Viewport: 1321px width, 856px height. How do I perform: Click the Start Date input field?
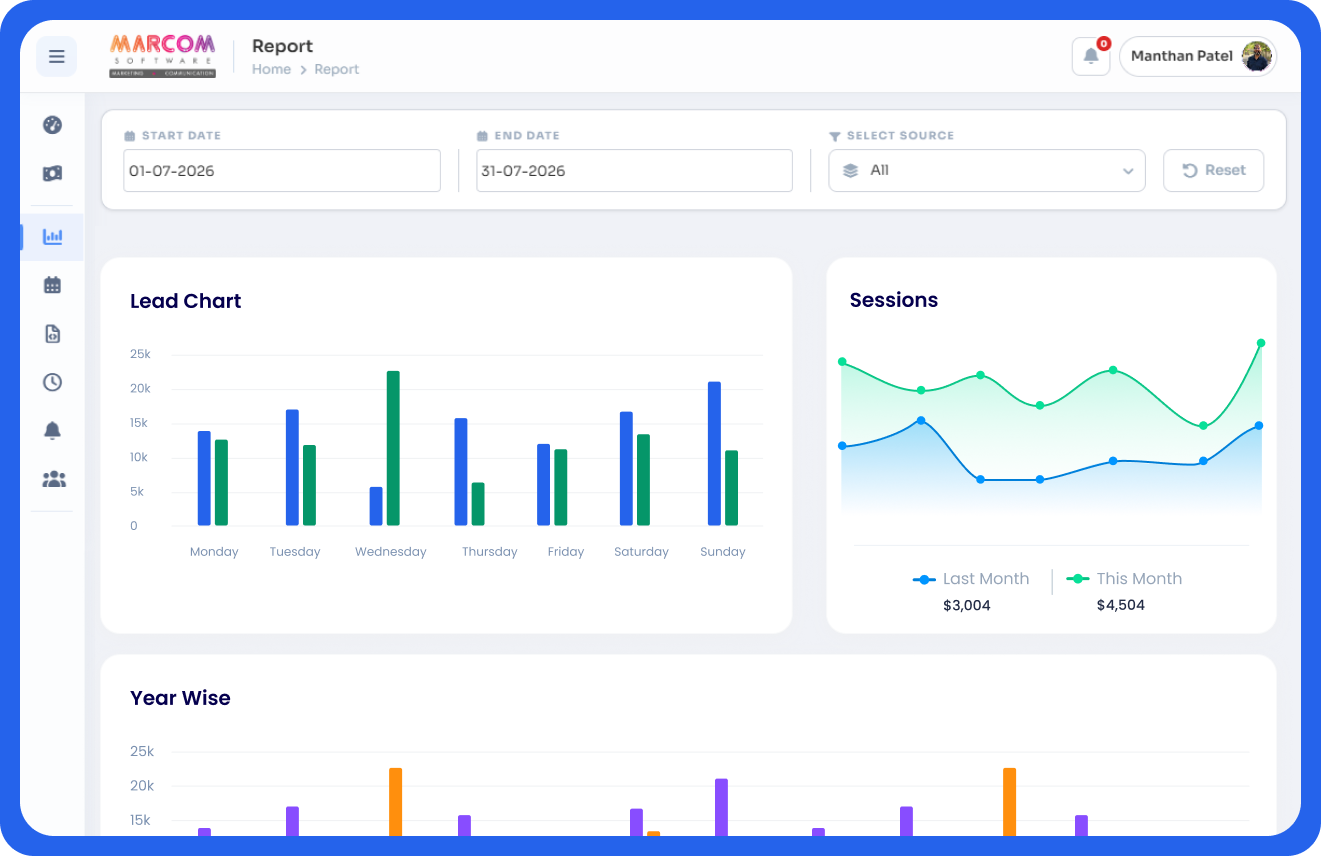(282, 171)
